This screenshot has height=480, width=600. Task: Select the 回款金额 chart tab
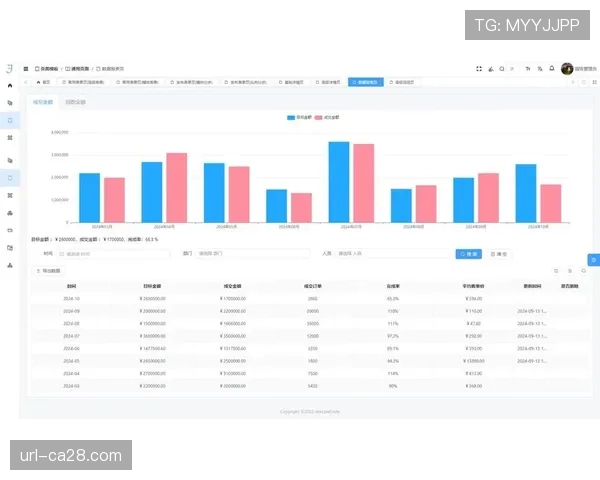click(x=75, y=102)
